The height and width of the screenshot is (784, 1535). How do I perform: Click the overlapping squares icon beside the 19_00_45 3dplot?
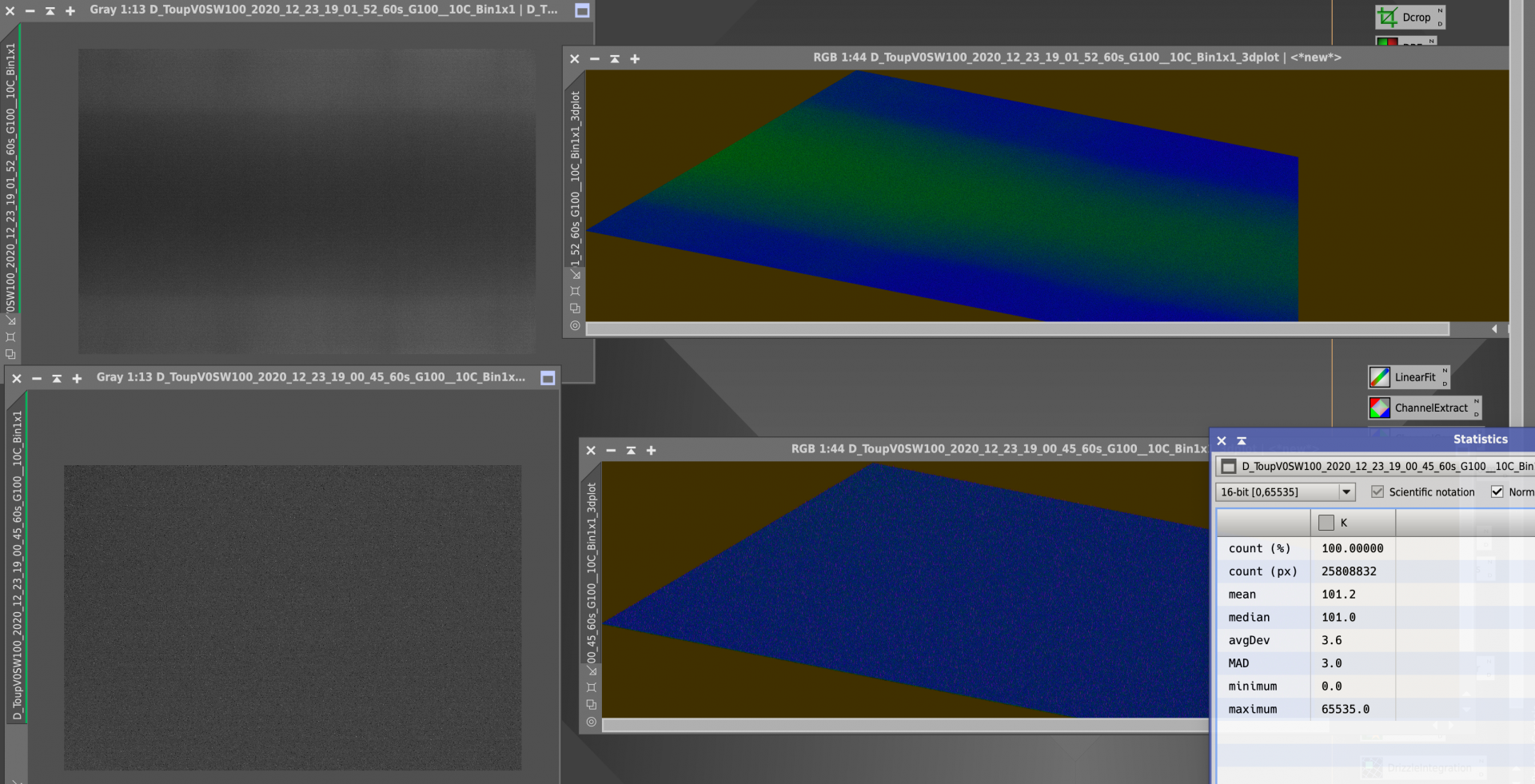pyautogui.click(x=592, y=704)
